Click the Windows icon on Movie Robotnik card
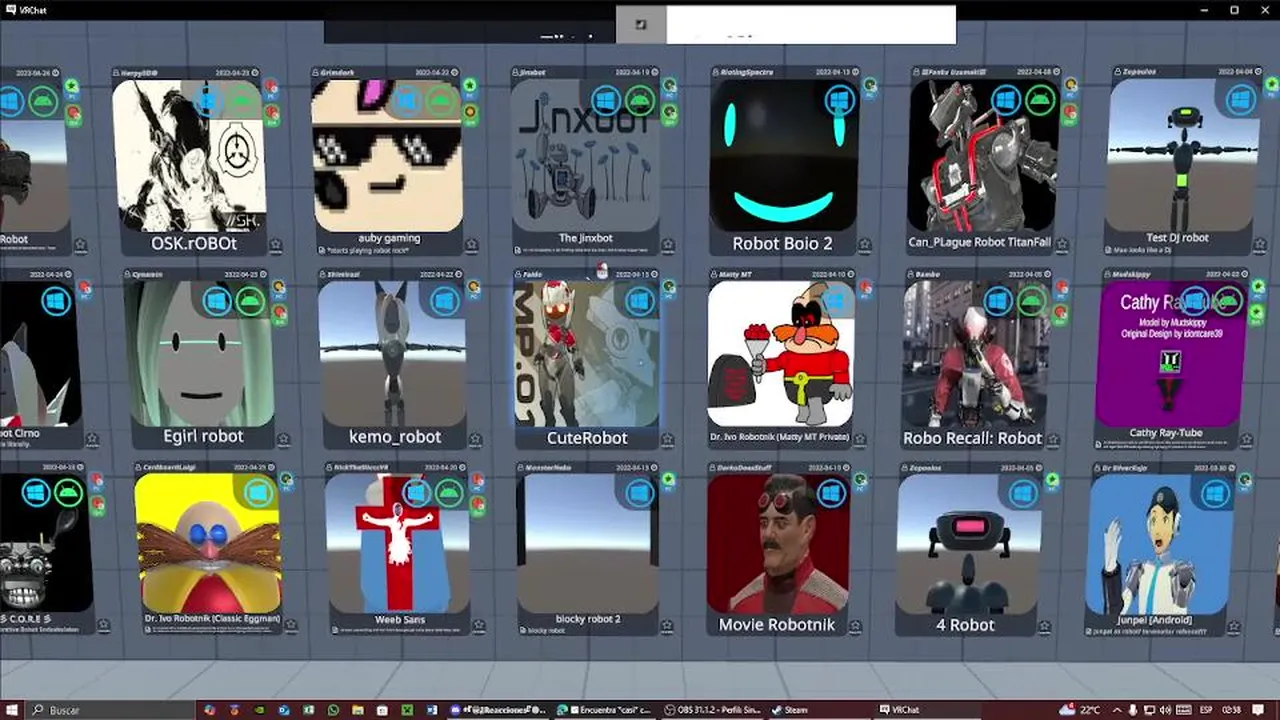Image resolution: width=1280 pixels, height=720 pixels. pos(831,493)
